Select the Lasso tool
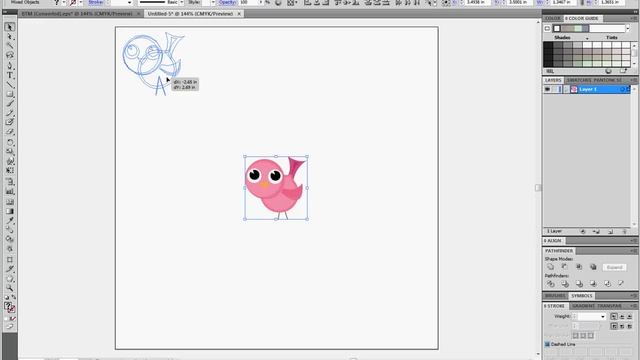This screenshot has width=640, height=360. pos(10,55)
